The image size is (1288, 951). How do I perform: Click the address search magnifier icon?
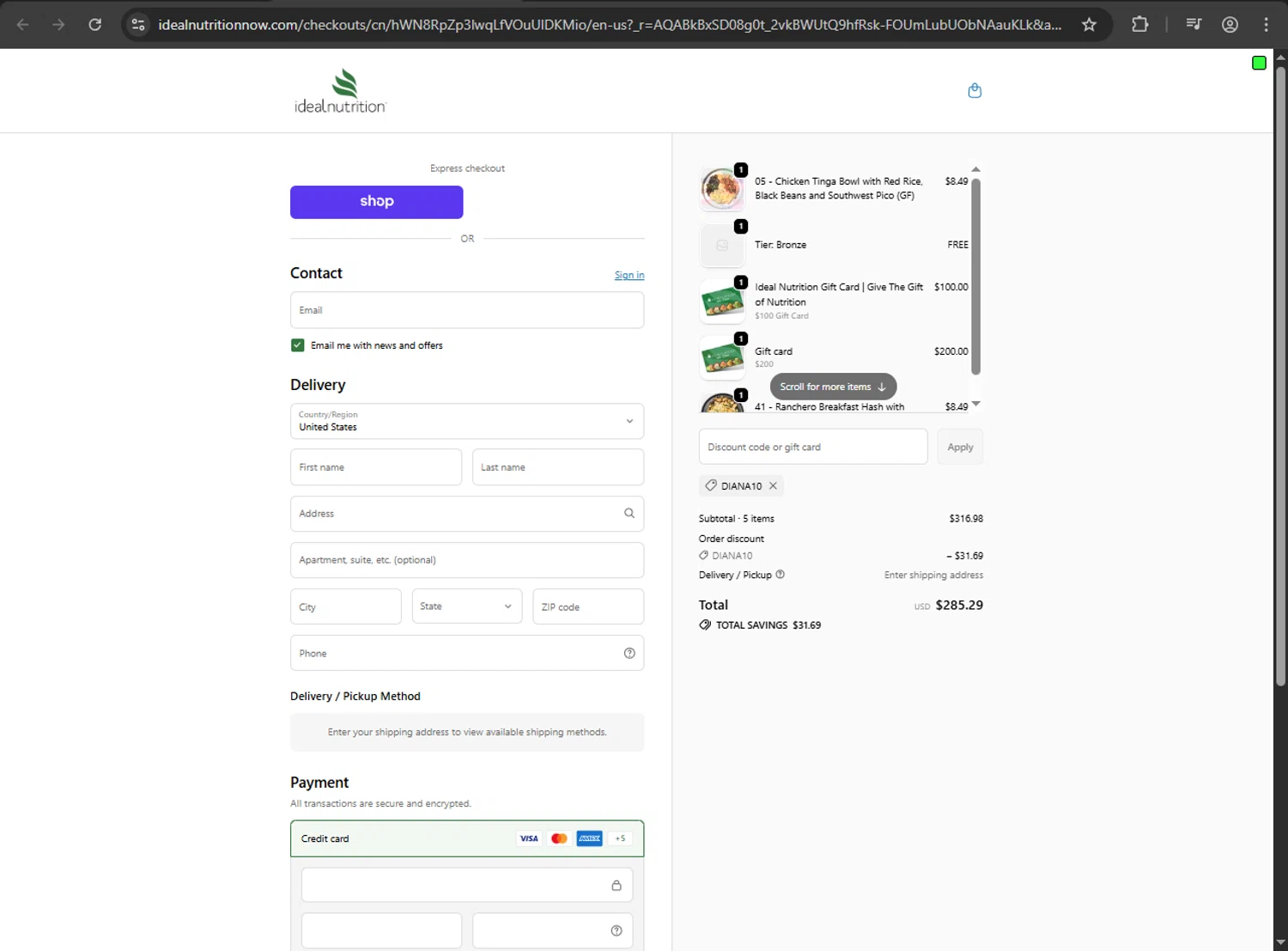[629, 513]
